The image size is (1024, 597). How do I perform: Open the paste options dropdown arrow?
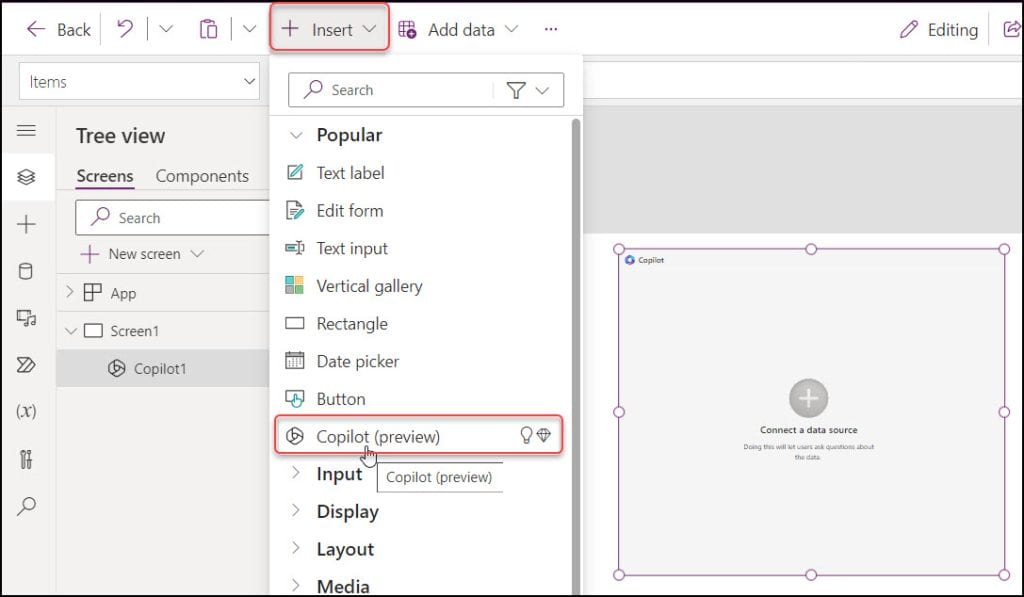point(249,29)
